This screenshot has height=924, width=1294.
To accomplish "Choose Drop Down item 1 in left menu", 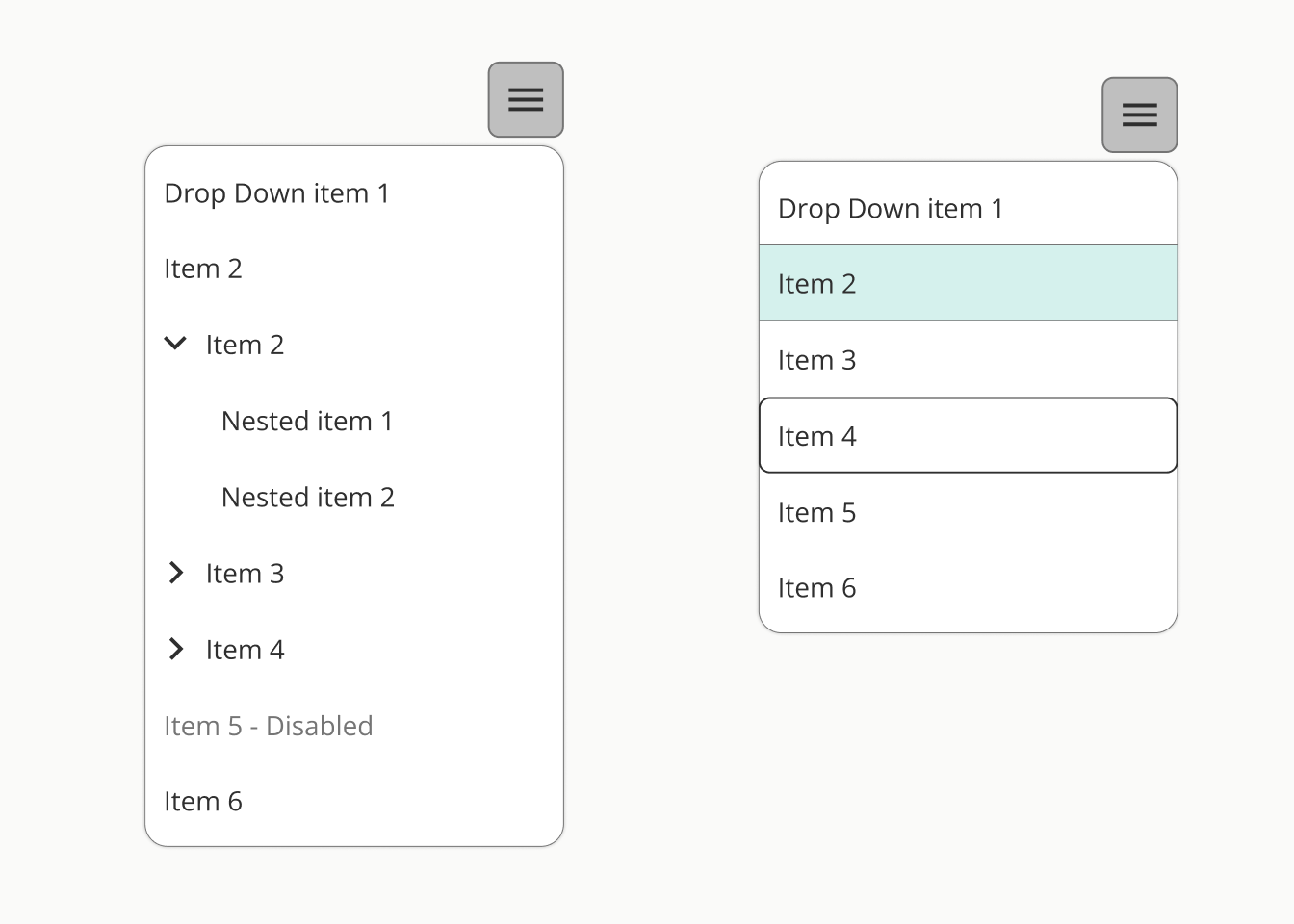I will point(276,193).
